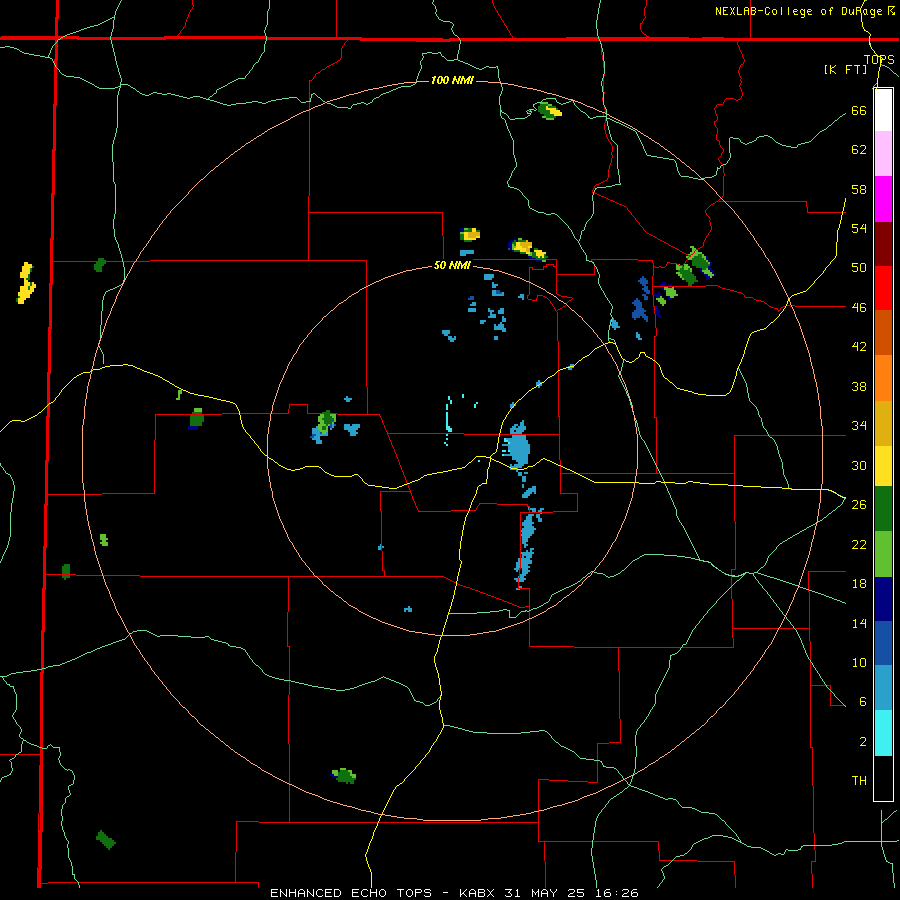Screen dimensions: 900x900
Task: Click the orange swatch at 38-42
Action: 883,378
